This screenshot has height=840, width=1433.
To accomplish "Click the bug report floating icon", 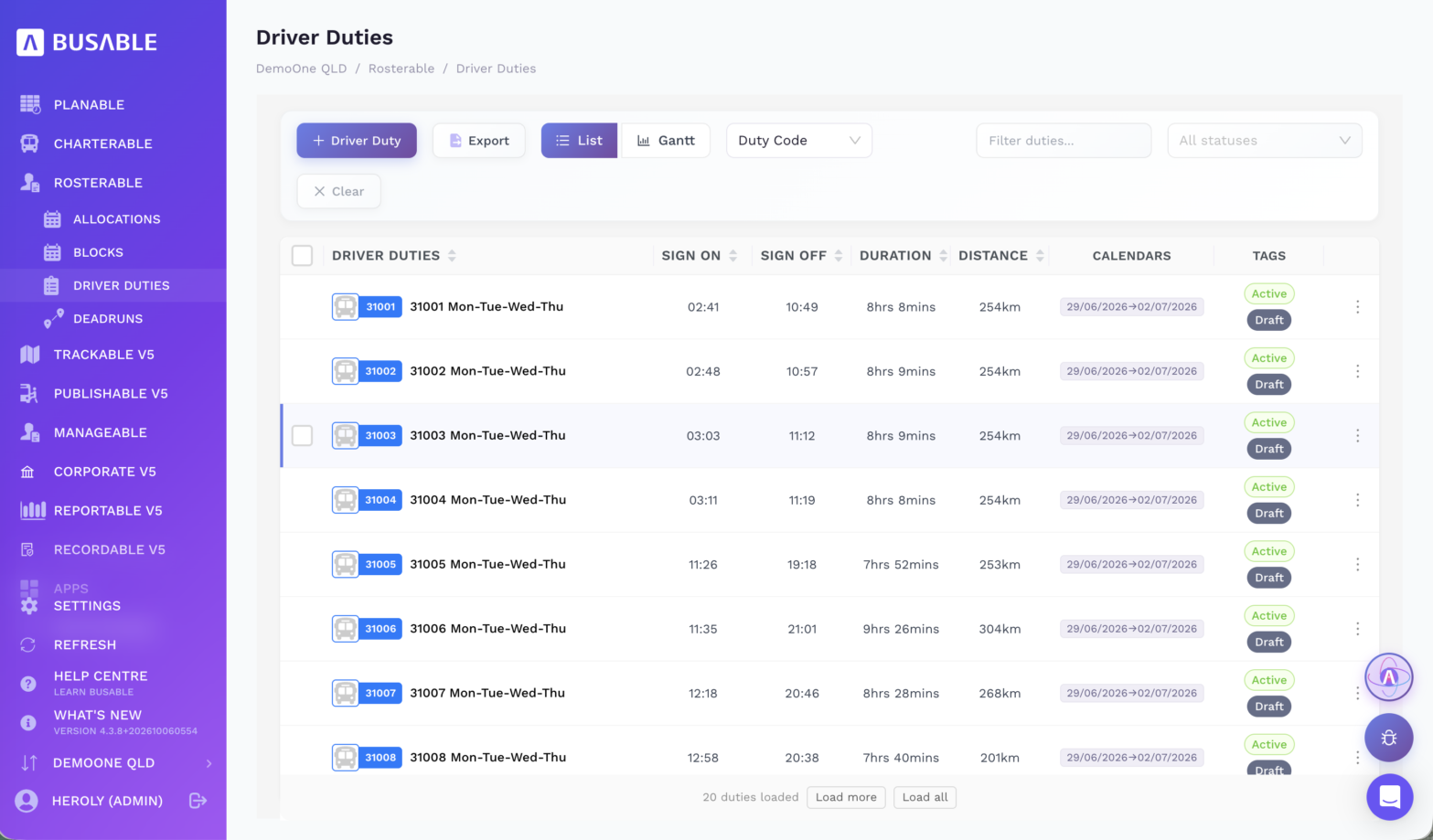I will [1389, 738].
